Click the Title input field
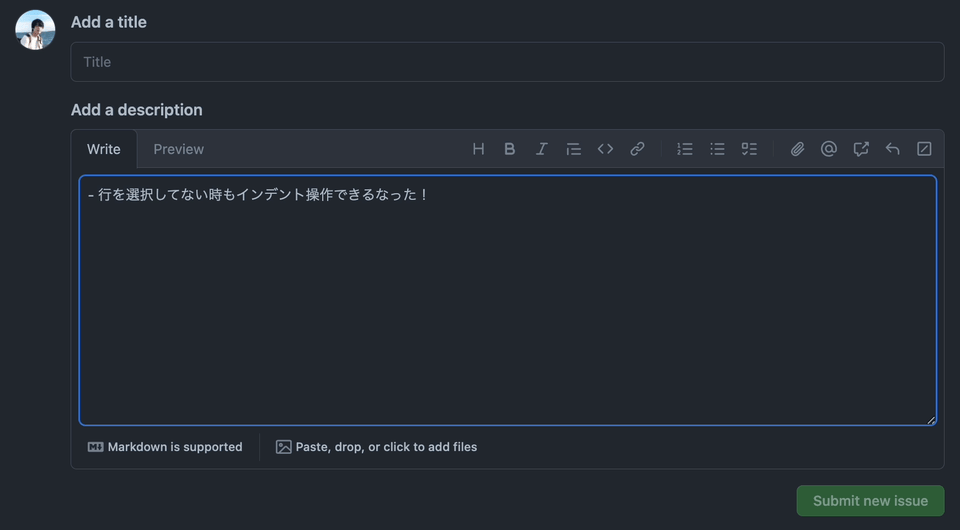 507,62
